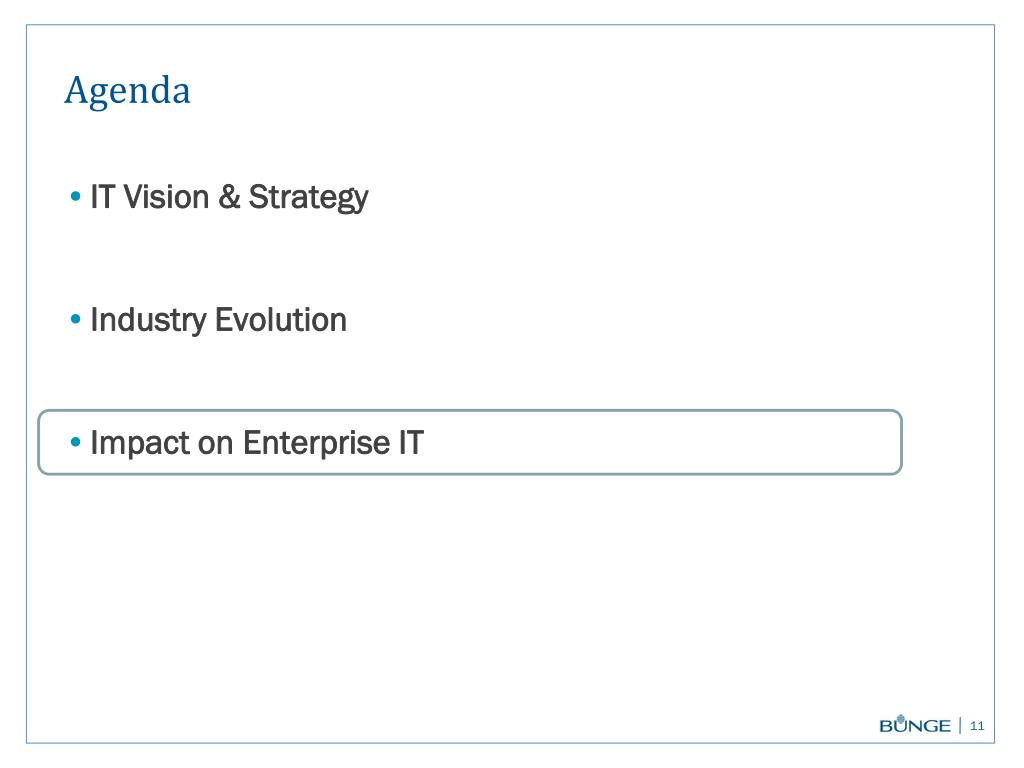This screenshot has width=1024, height=768.
Task: Click the Agenda slide title
Action: (127, 91)
